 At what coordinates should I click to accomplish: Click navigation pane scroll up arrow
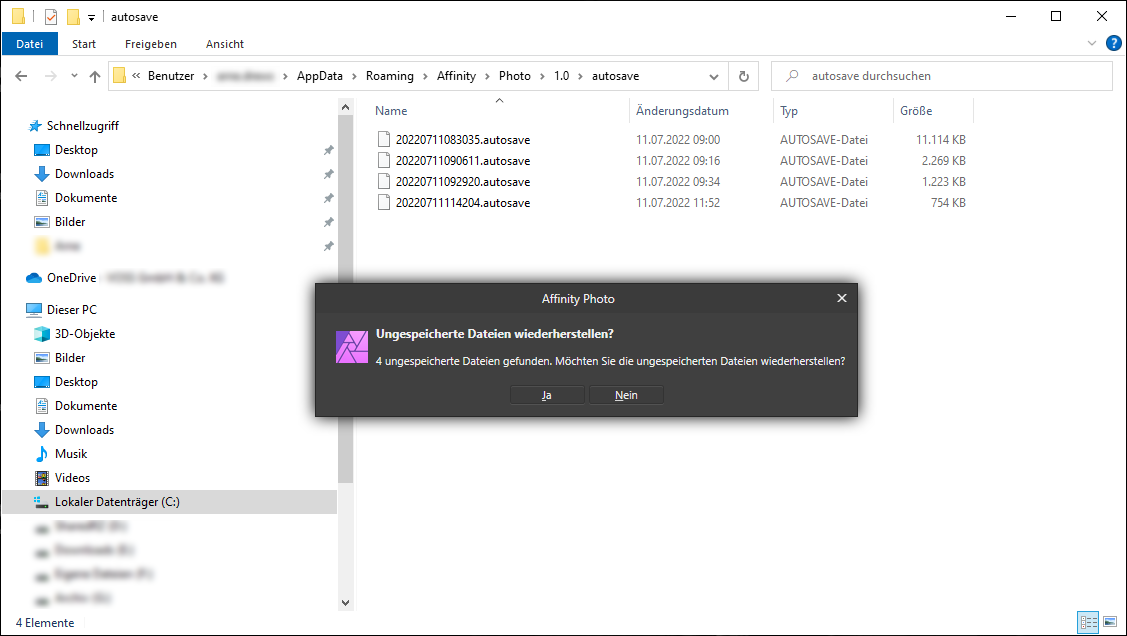(x=346, y=107)
